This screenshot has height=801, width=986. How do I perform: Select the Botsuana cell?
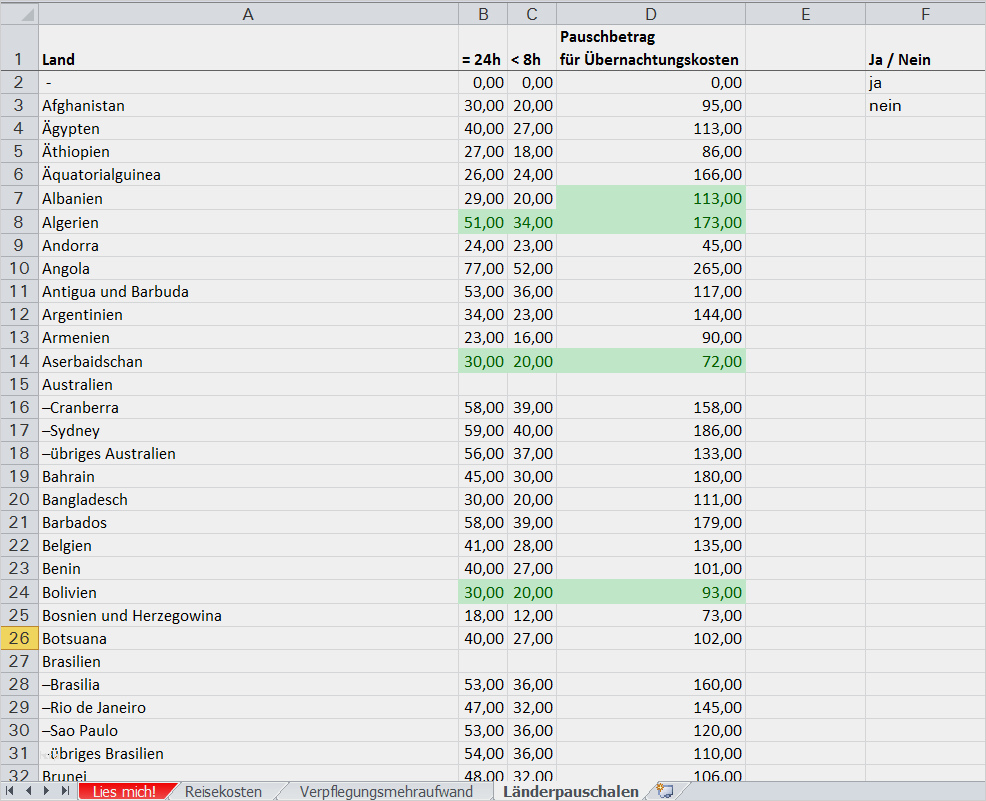tap(248, 638)
